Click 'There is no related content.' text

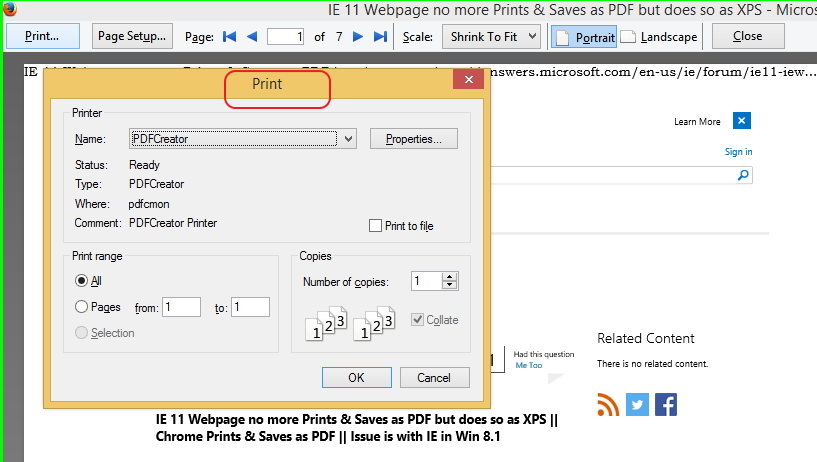click(x=652, y=364)
